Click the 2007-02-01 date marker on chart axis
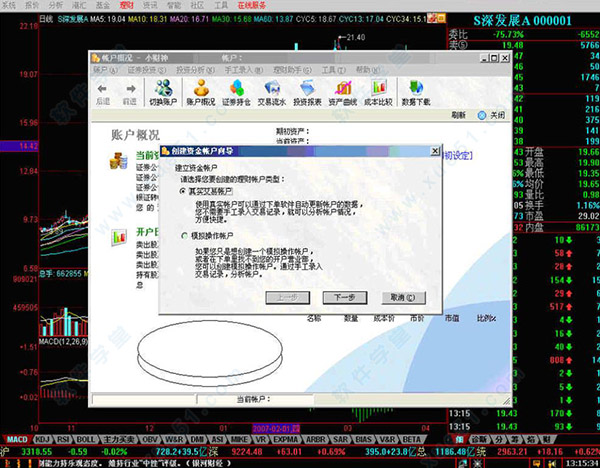The height and width of the screenshot is (468, 600). [x=276, y=428]
